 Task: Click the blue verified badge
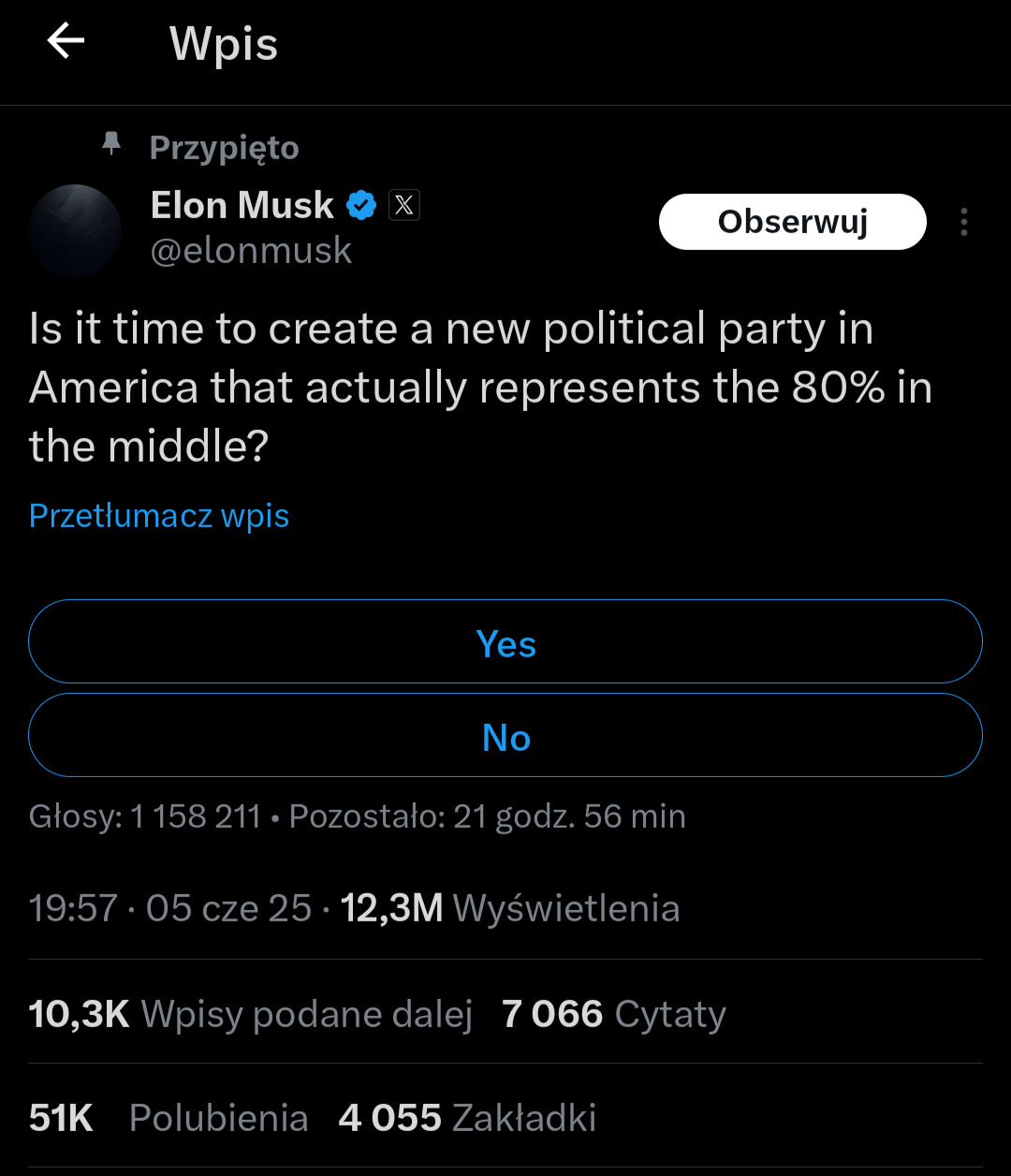(361, 206)
